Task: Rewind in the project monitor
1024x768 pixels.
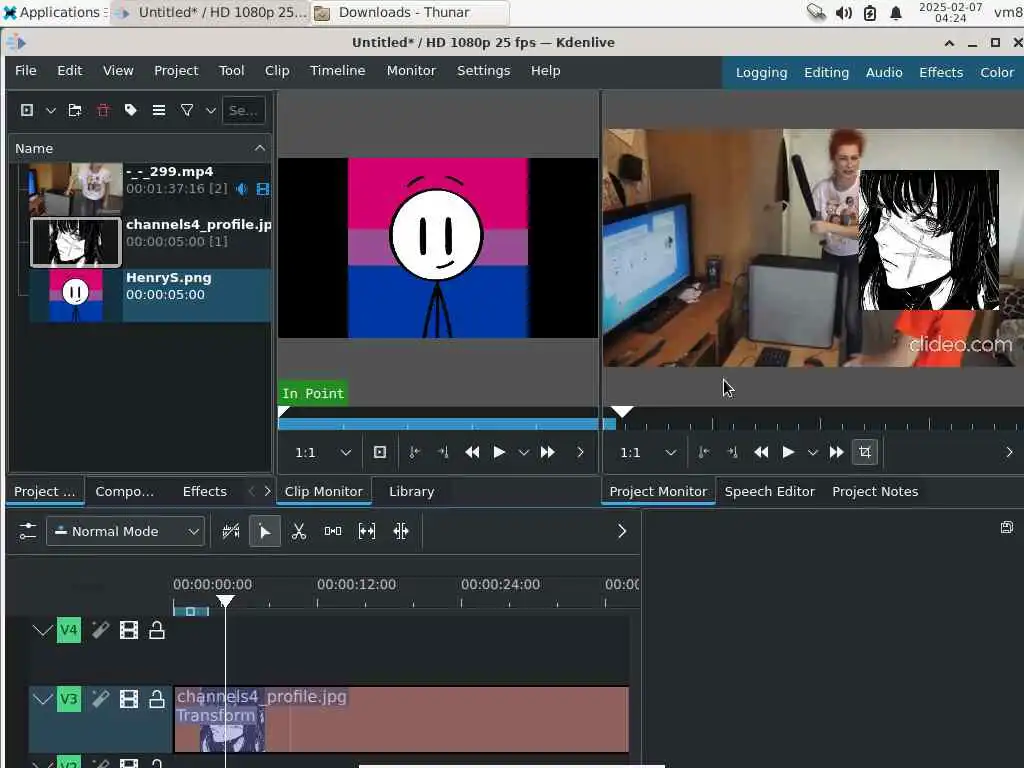Action: coord(761,452)
